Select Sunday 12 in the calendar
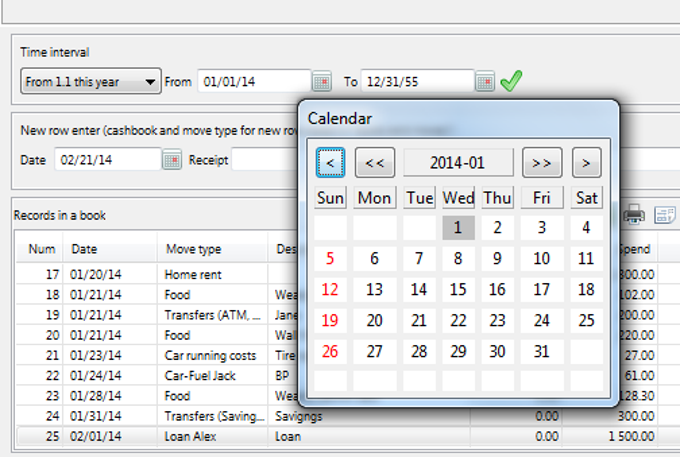The height and width of the screenshot is (457, 680). coord(330,290)
